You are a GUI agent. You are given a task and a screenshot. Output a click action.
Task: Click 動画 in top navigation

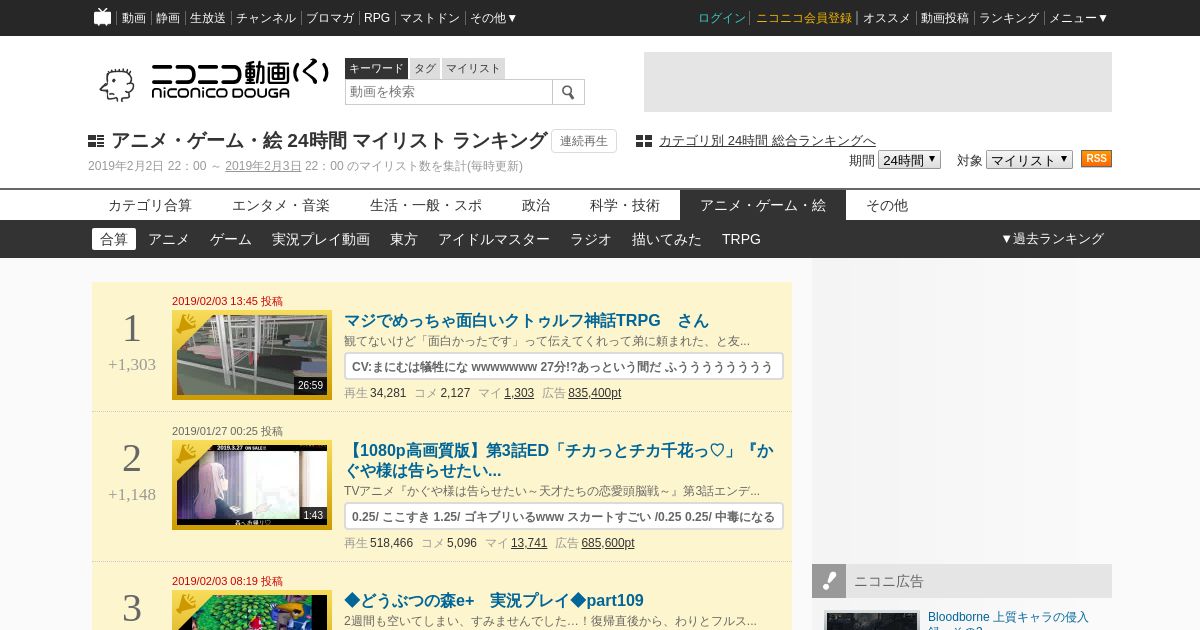(x=134, y=18)
